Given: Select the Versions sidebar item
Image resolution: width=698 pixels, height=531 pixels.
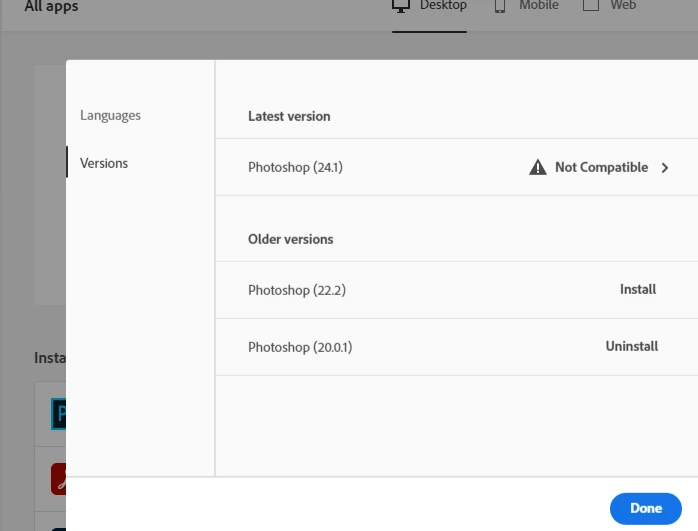Looking at the screenshot, I should click(x=104, y=163).
